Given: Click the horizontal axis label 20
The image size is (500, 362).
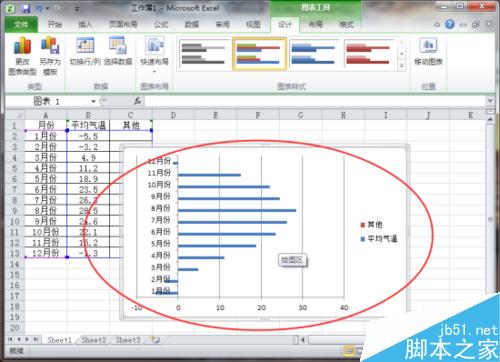Looking at the screenshot, I should [261, 307].
